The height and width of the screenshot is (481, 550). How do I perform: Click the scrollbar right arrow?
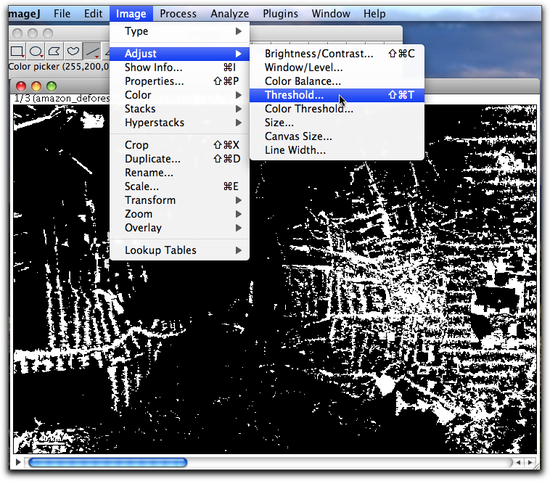point(530,462)
